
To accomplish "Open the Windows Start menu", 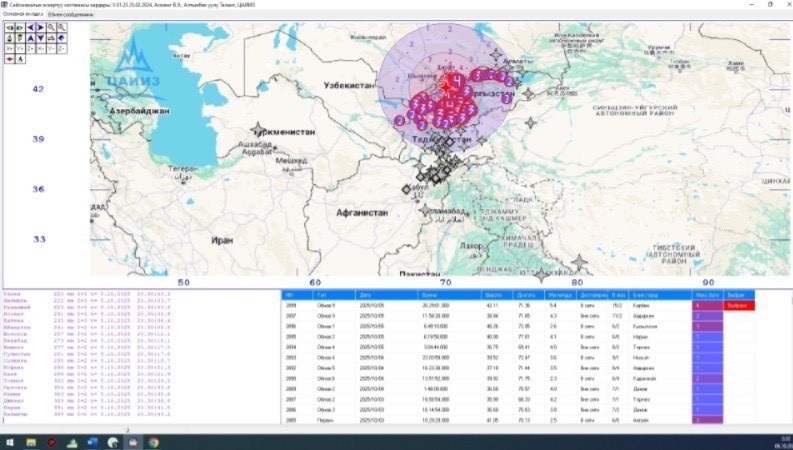I will coord(10,442).
